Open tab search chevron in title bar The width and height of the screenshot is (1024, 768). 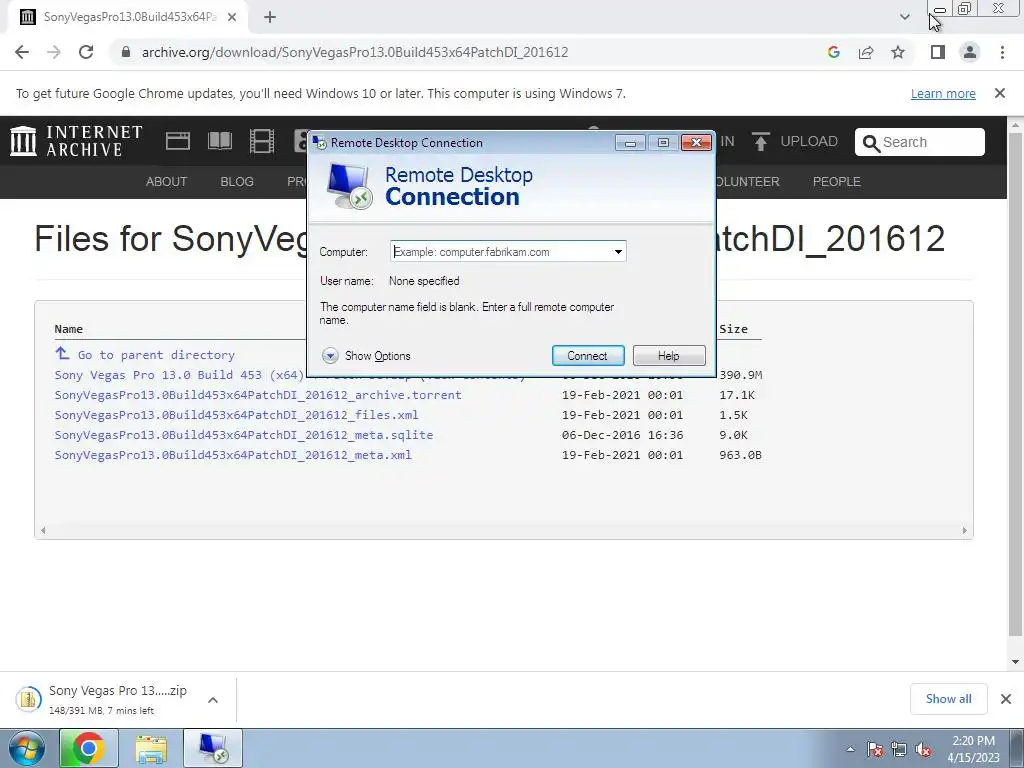[x=904, y=17]
